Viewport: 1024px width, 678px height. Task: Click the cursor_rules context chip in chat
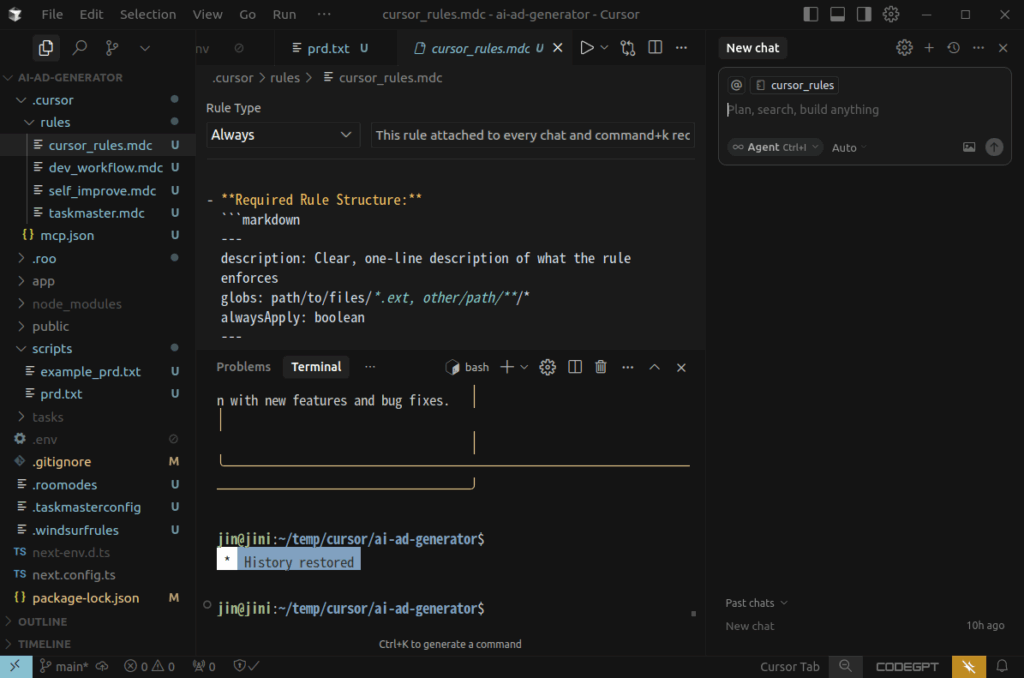pyautogui.click(x=795, y=85)
